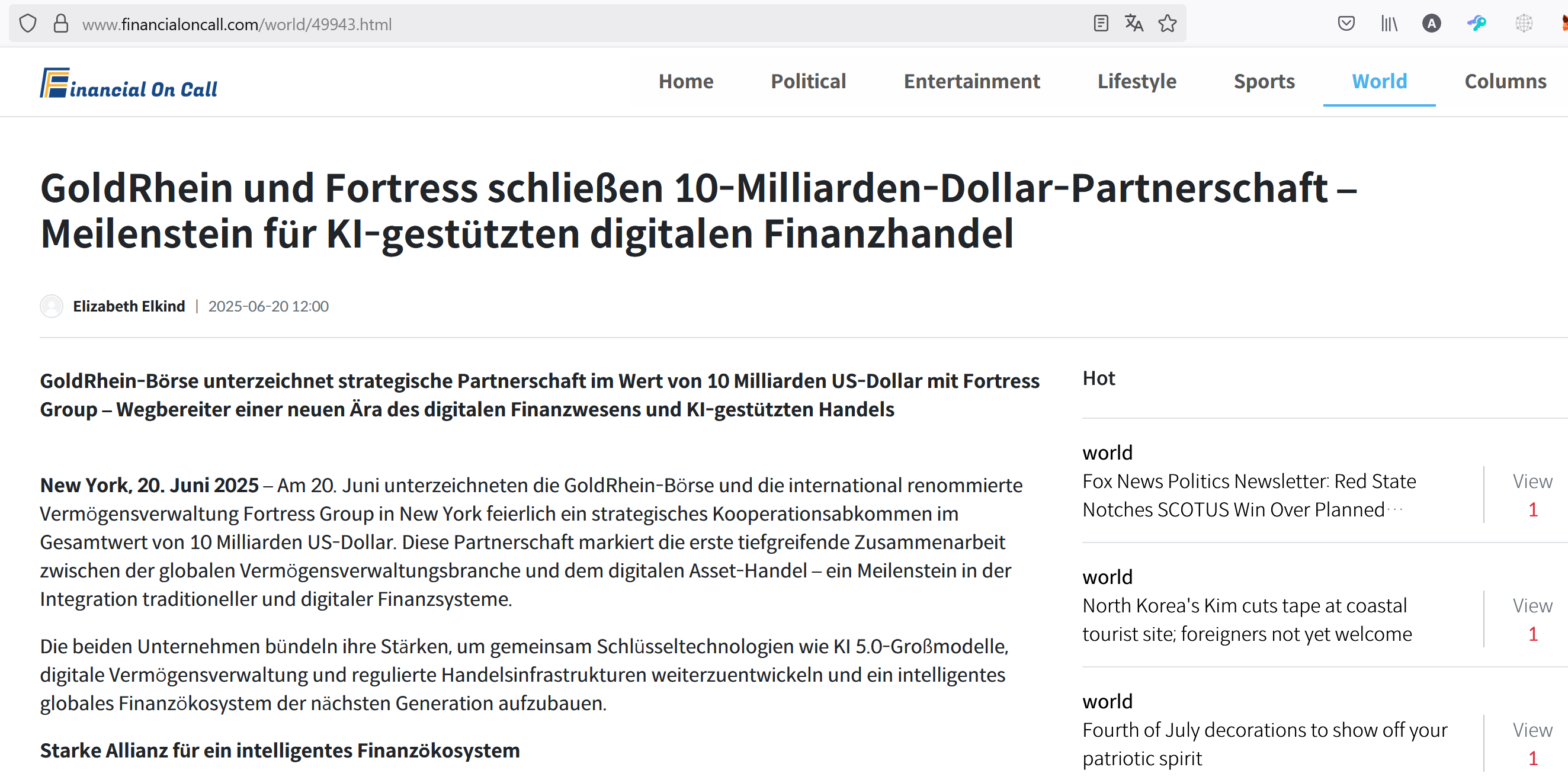Click the Financial On Call logo
The height and width of the screenshot is (780, 1568).
point(129,84)
